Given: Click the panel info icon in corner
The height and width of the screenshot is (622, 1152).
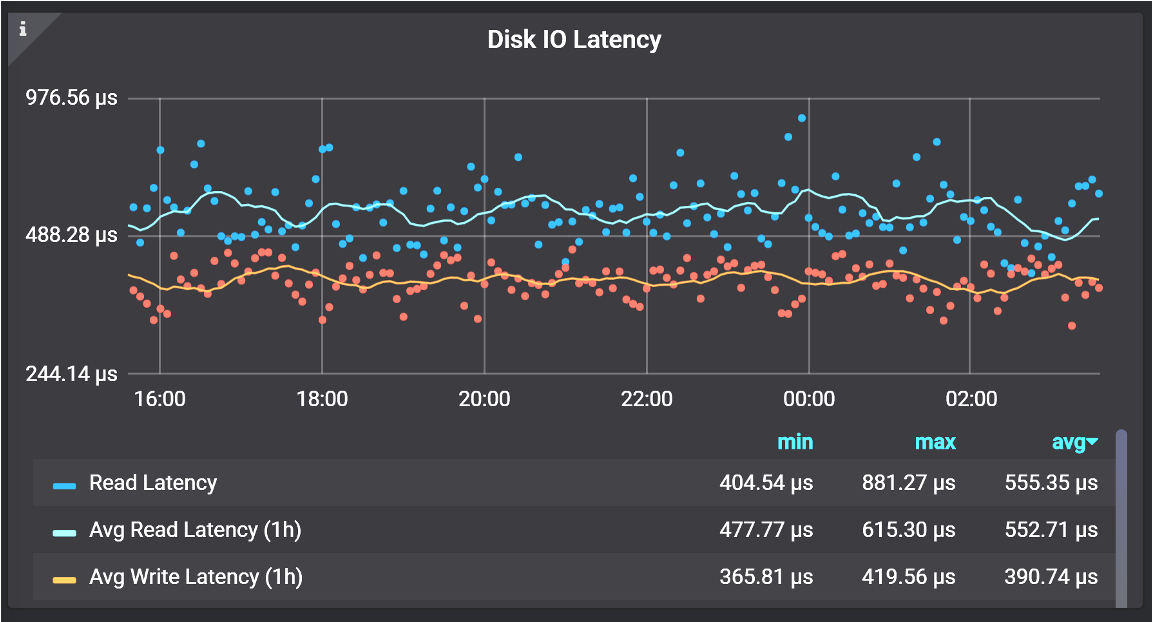Looking at the screenshot, I should coord(23,28).
